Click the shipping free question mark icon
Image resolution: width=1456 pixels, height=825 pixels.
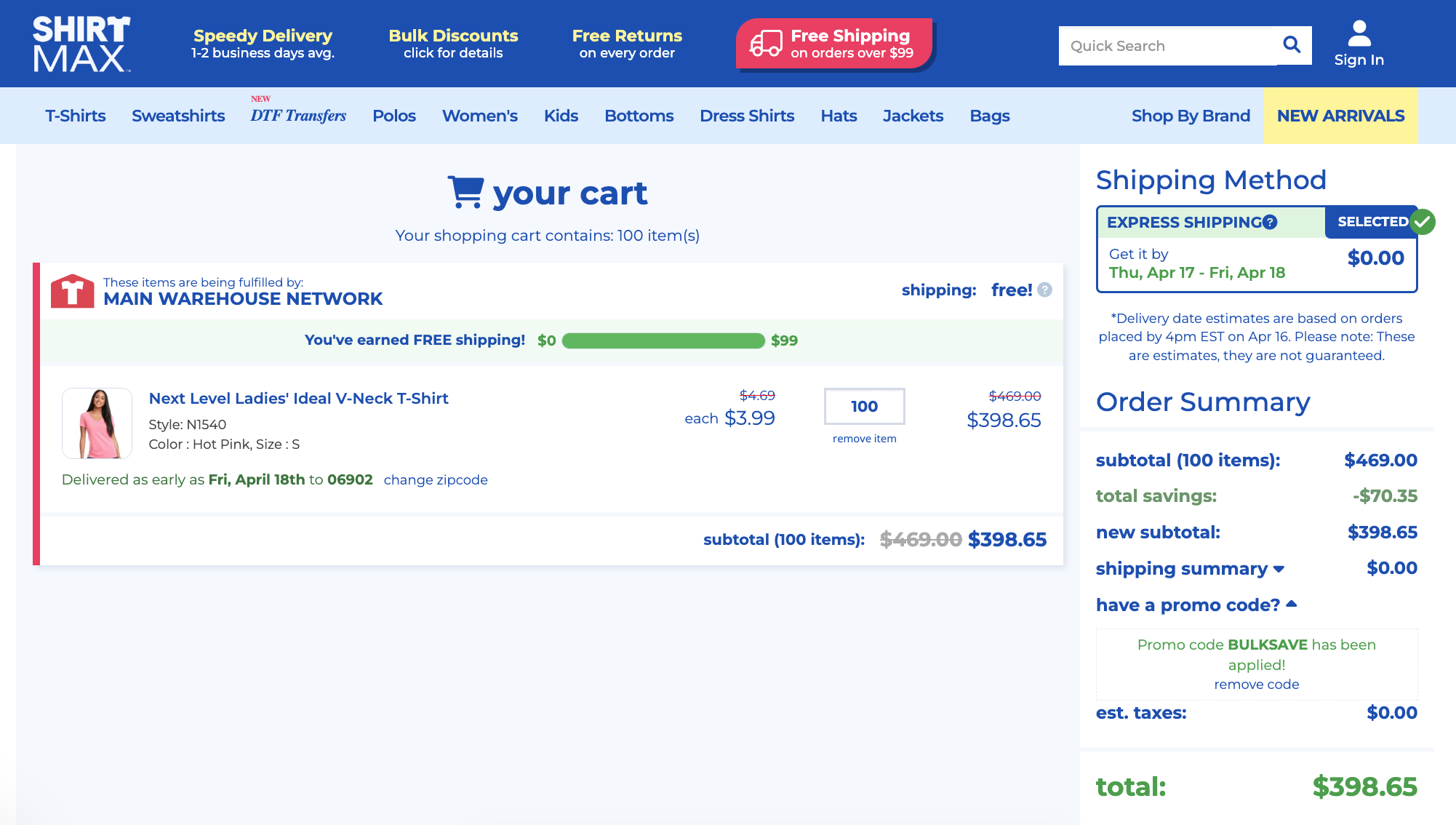click(1044, 290)
